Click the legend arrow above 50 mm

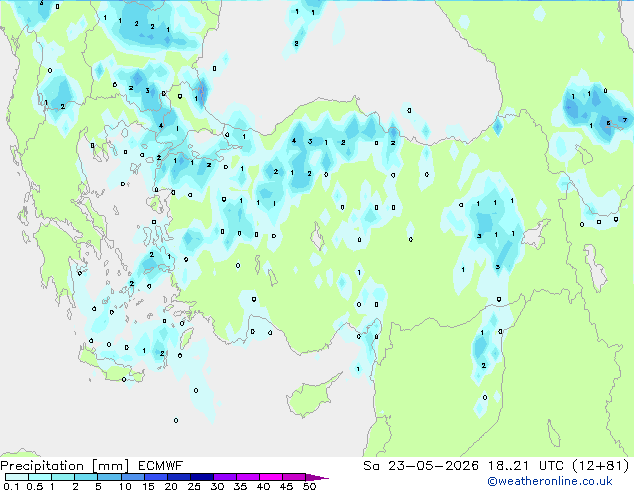tap(317, 478)
